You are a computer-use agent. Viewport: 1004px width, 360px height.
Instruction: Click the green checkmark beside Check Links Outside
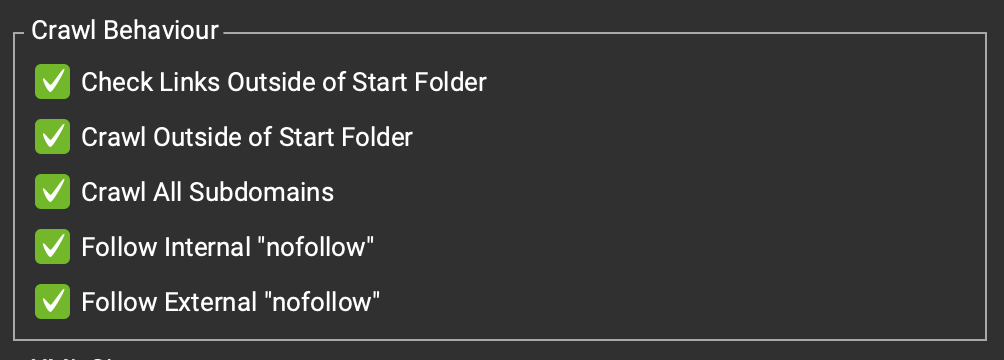[53, 81]
